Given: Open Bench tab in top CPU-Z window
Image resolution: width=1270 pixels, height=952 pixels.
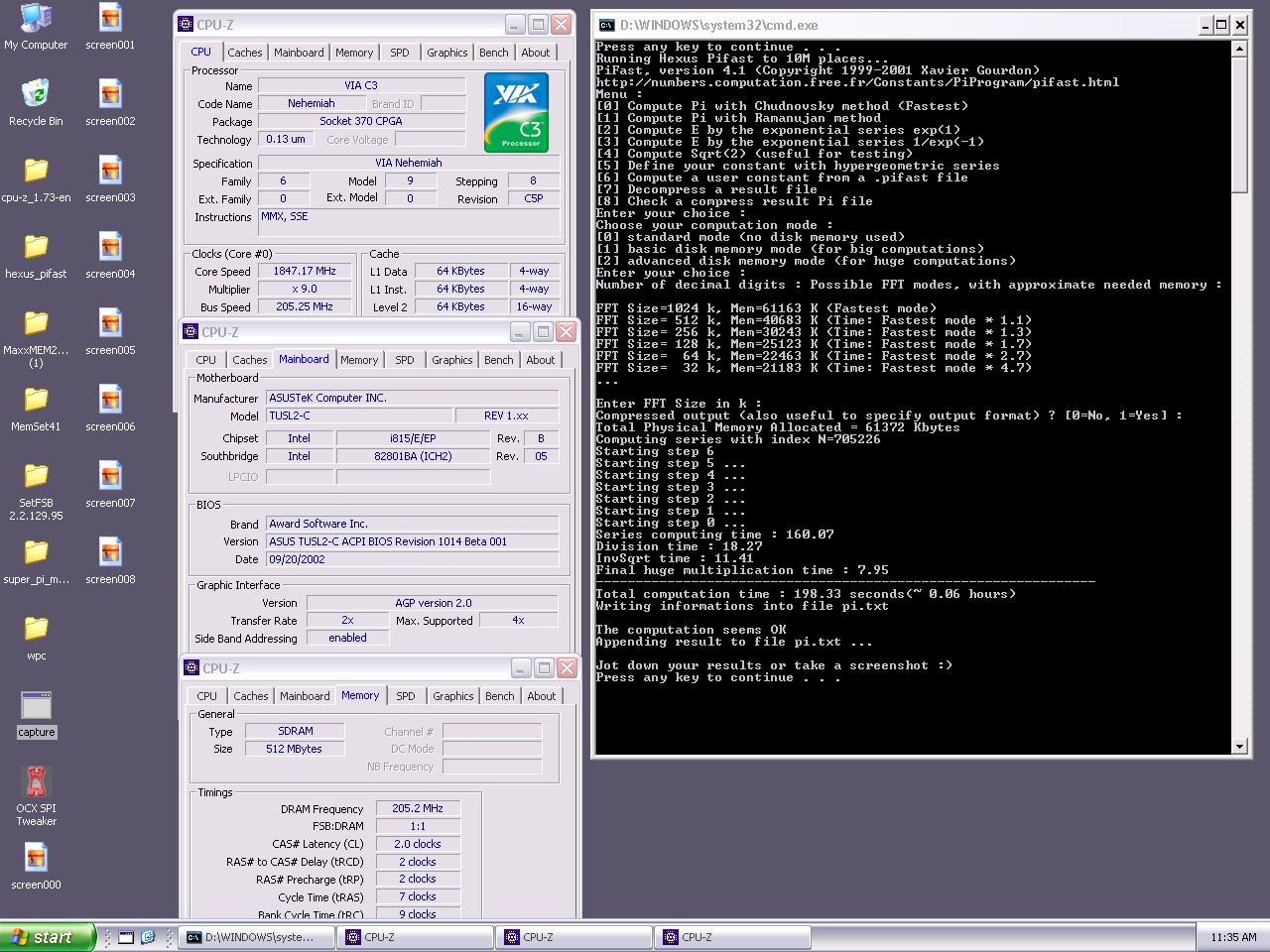Looking at the screenshot, I should [x=494, y=53].
